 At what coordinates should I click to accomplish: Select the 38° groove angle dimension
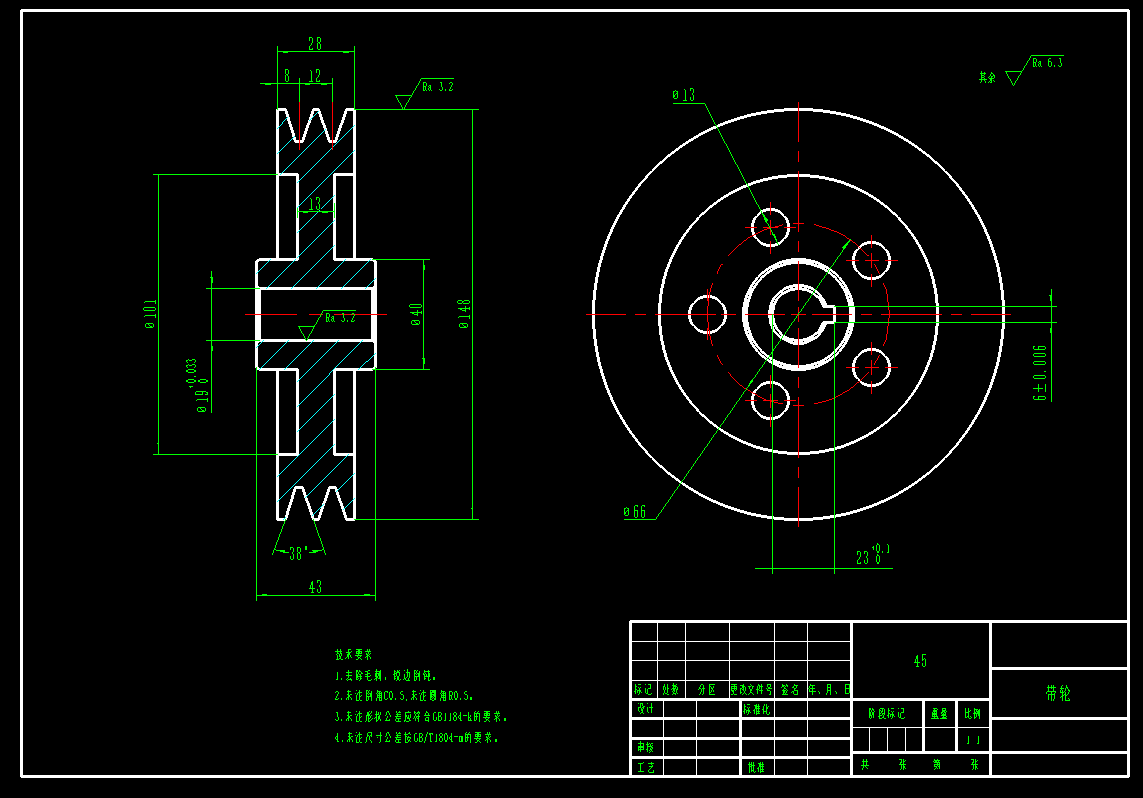pyautogui.click(x=298, y=554)
